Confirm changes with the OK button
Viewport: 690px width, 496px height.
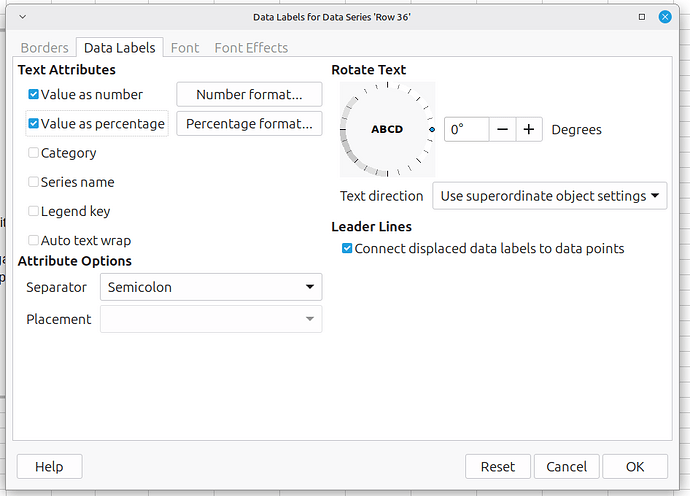click(635, 466)
